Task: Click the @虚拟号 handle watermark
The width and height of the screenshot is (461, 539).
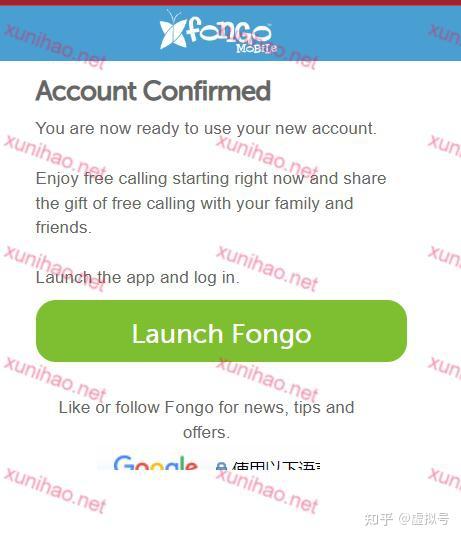Action: click(x=424, y=519)
